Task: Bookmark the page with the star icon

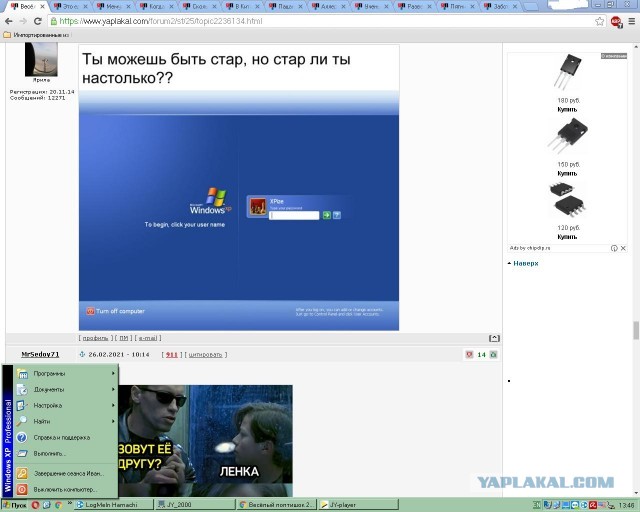Action: [599, 21]
